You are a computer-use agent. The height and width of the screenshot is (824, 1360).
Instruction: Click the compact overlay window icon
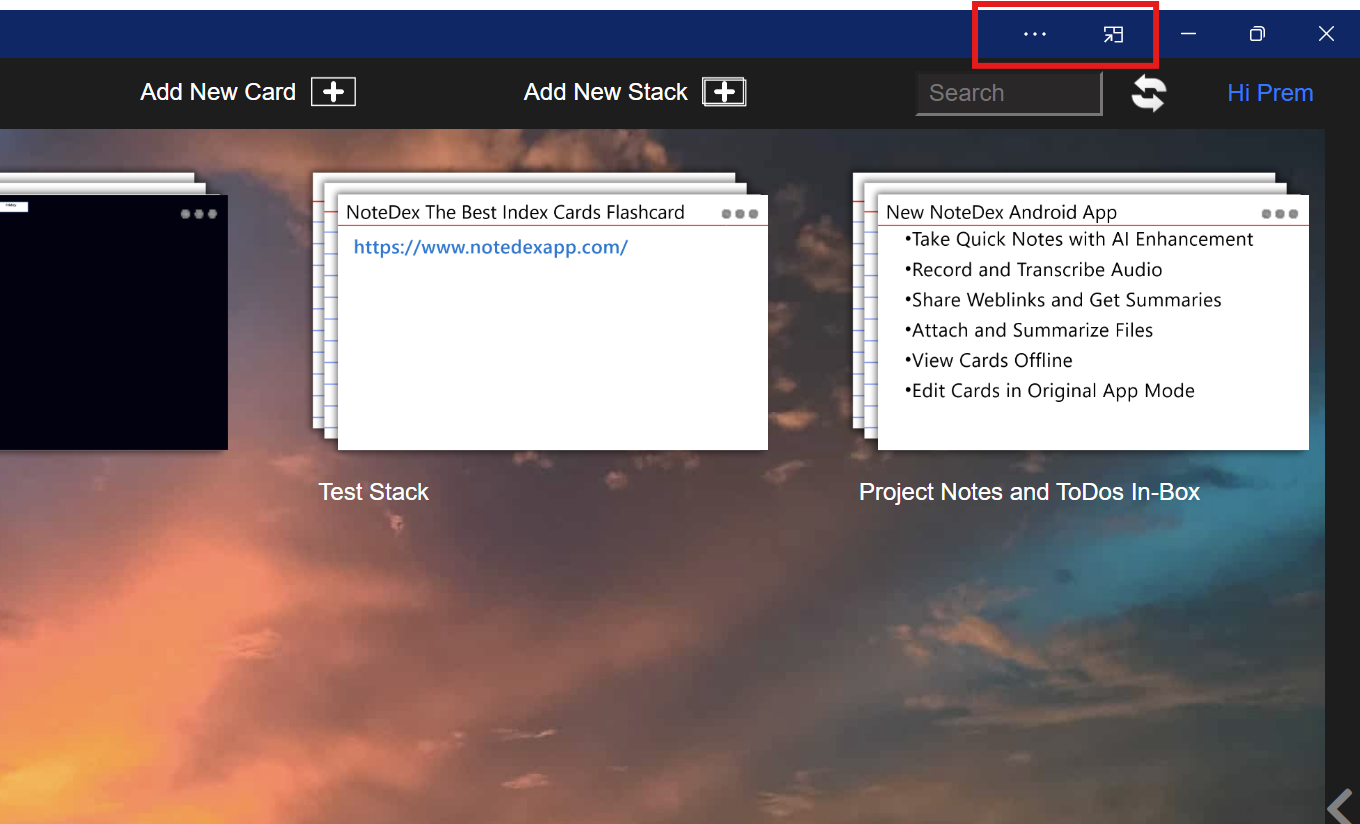coord(1113,34)
